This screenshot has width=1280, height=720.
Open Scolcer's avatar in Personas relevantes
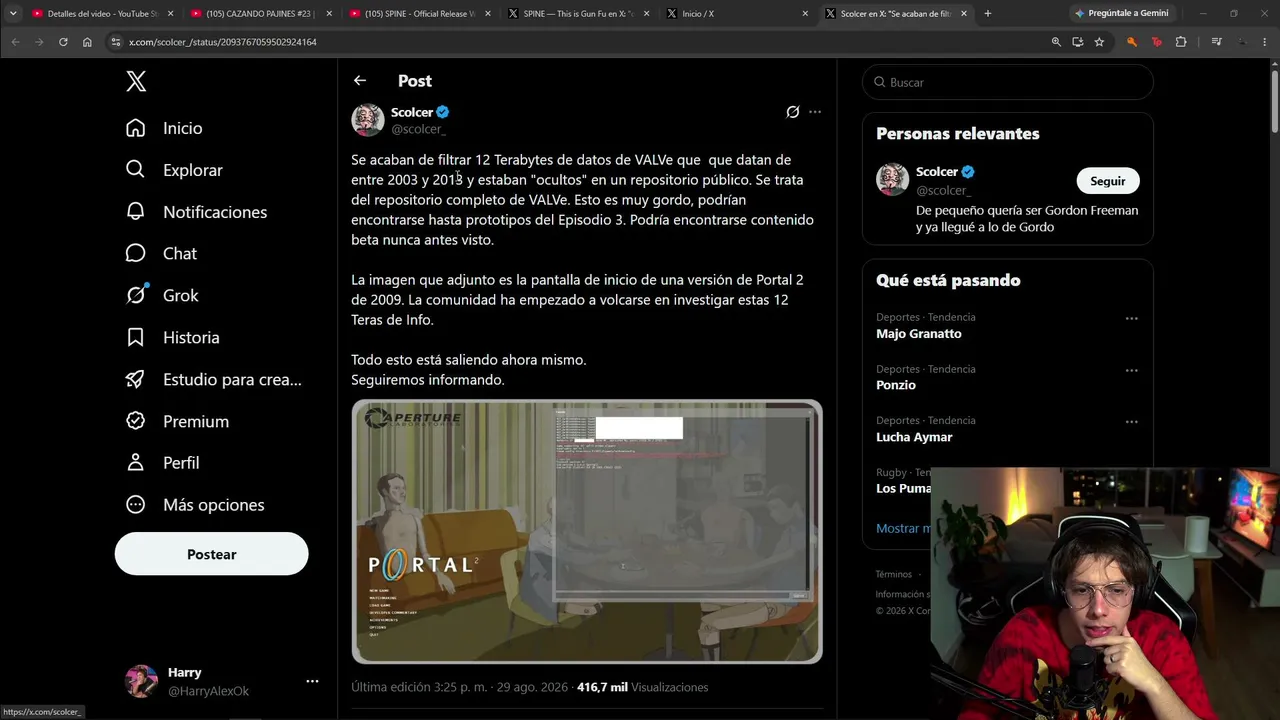[893, 180]
